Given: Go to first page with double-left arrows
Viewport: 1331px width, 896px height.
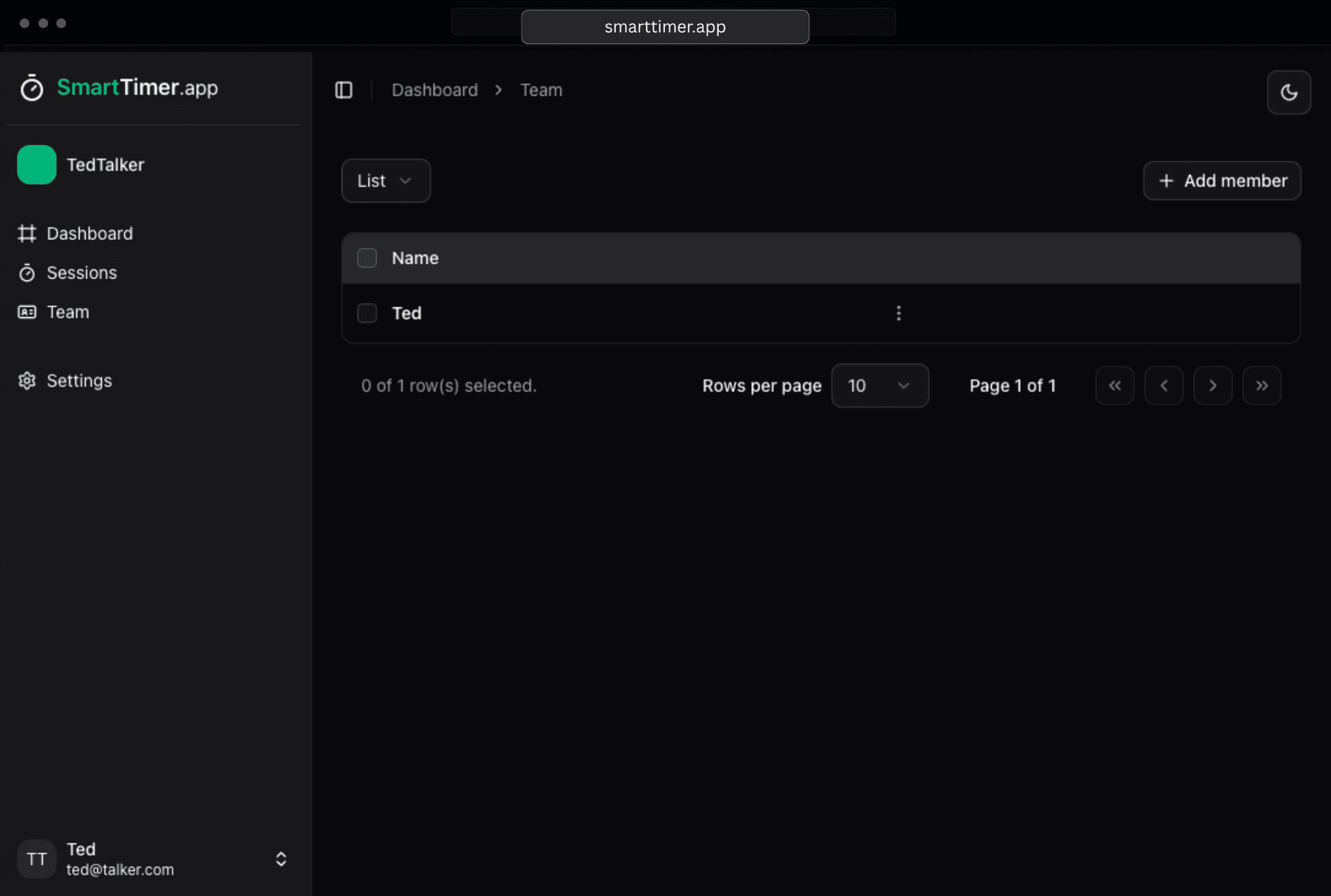Looking at the screenshot, I should (1114, 386).
